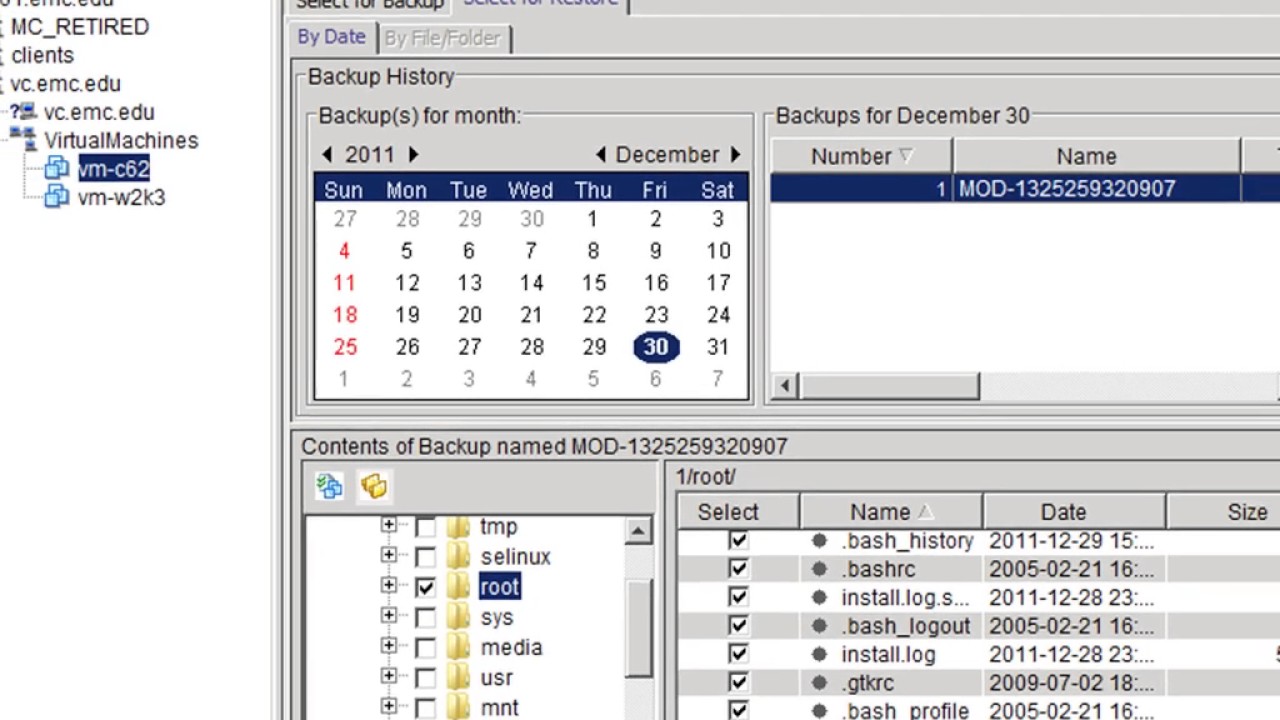Select the MC_RETIRED tree entry
1280x720 pixels.
[79, 27]
